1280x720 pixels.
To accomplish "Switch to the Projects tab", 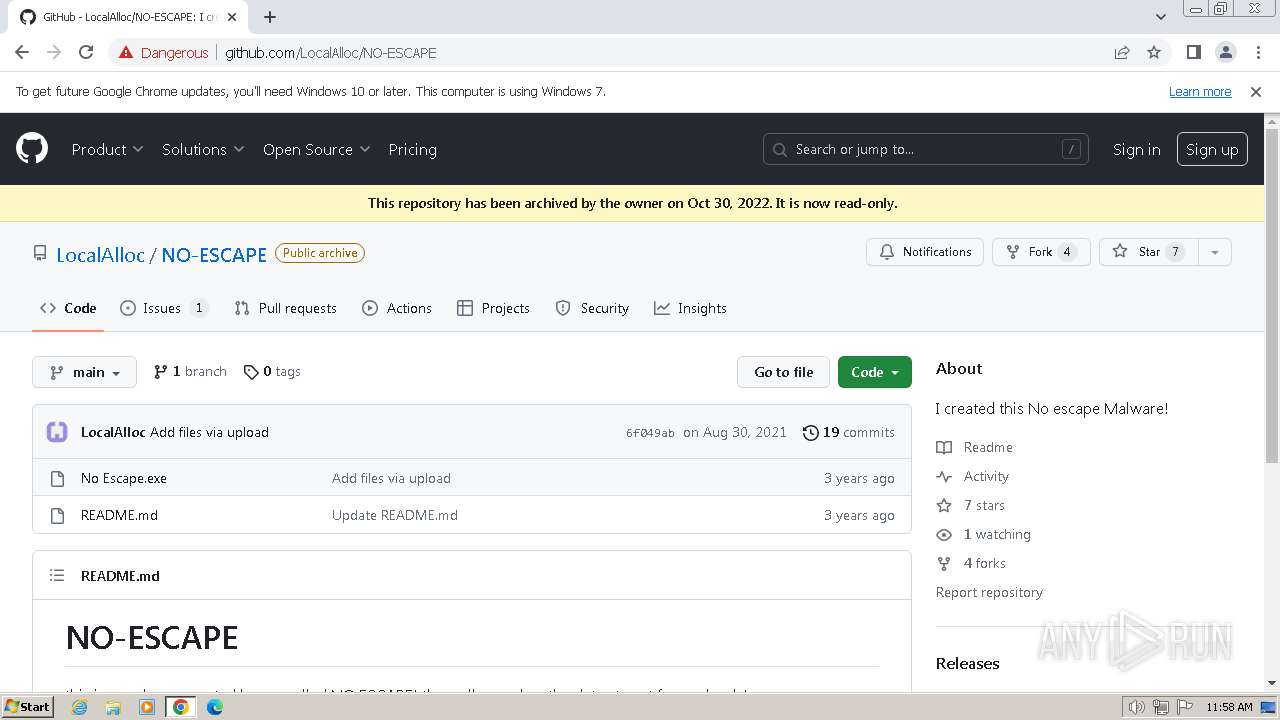I will [493, 308].
